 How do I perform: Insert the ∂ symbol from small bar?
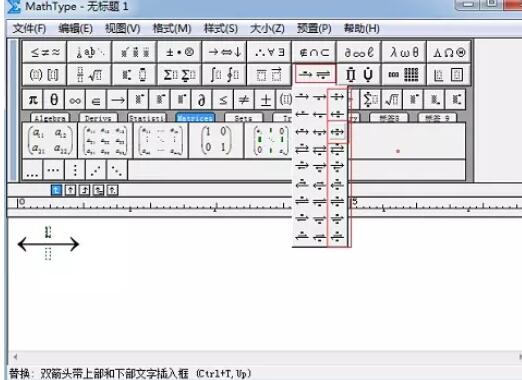tap(201, 99)
